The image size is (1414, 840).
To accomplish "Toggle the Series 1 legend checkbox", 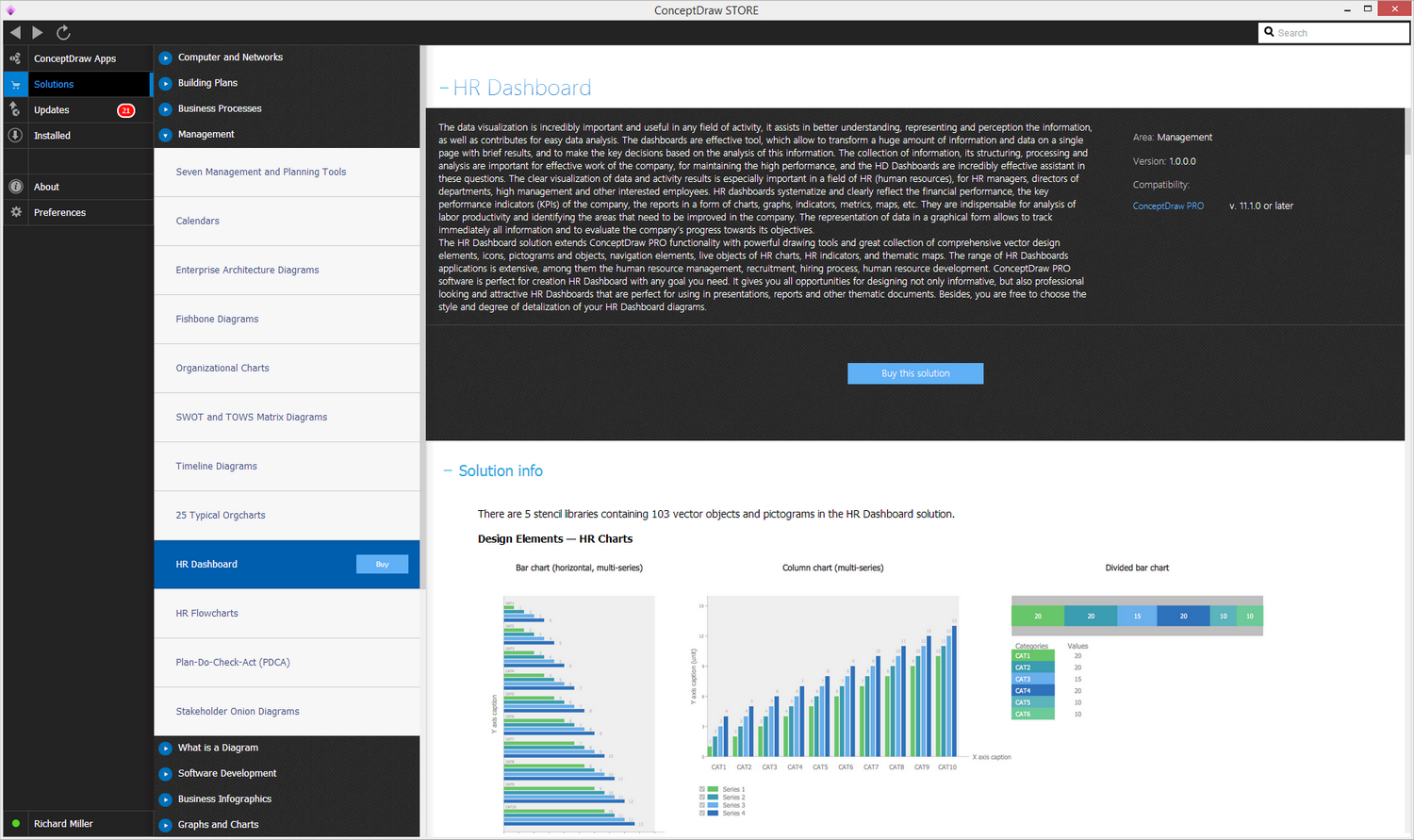I will (x=702, y=789).
